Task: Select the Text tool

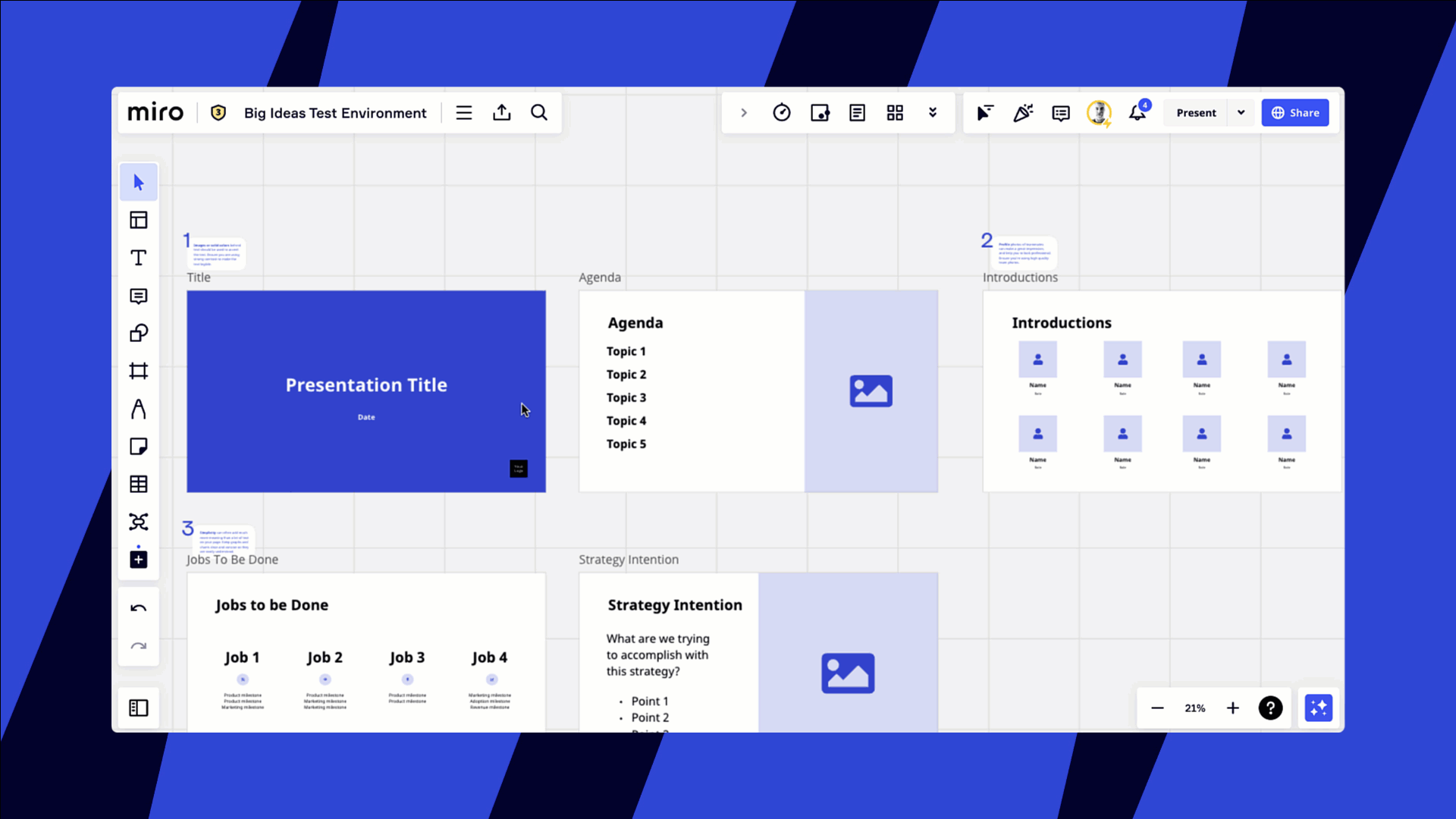Action: [138, 258]
